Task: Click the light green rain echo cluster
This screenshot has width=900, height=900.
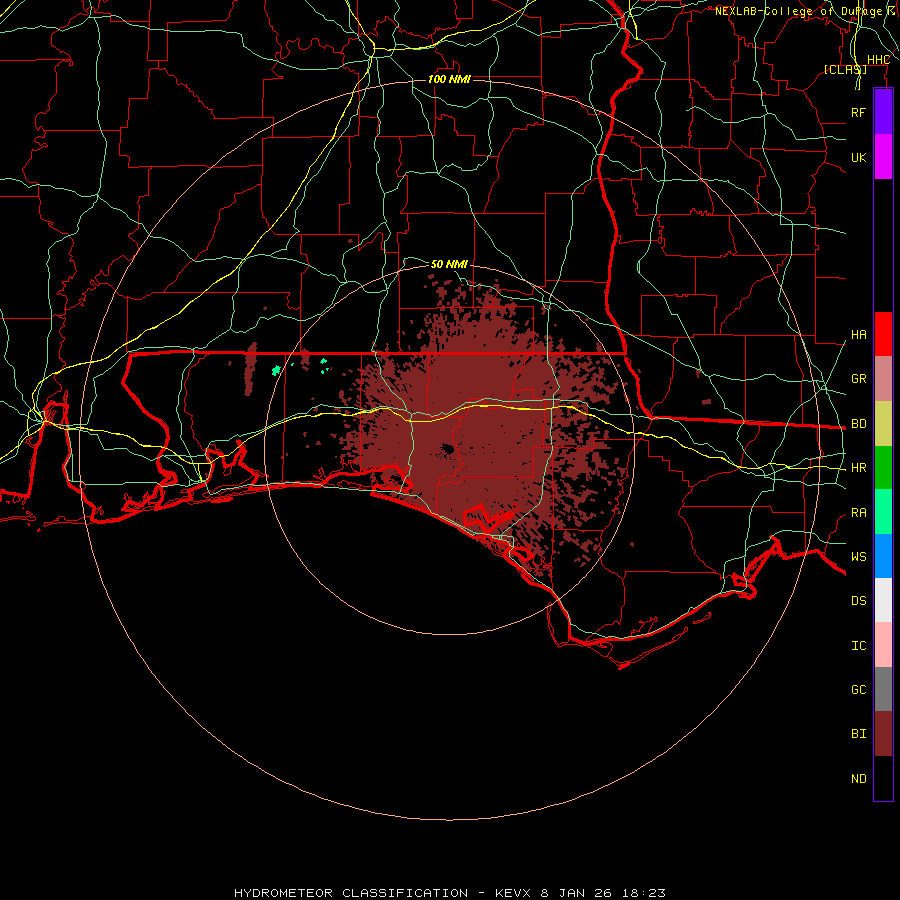Action: point(277,370)
